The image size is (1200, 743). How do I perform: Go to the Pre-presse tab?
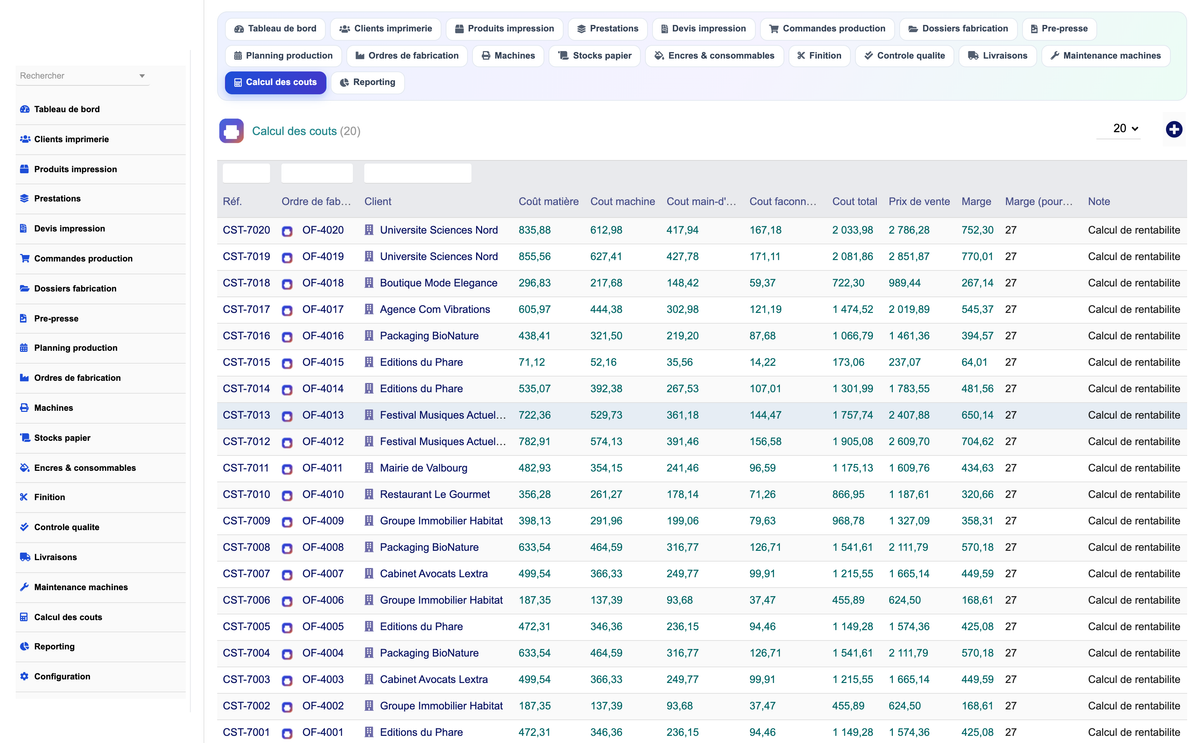point(1059,29)
